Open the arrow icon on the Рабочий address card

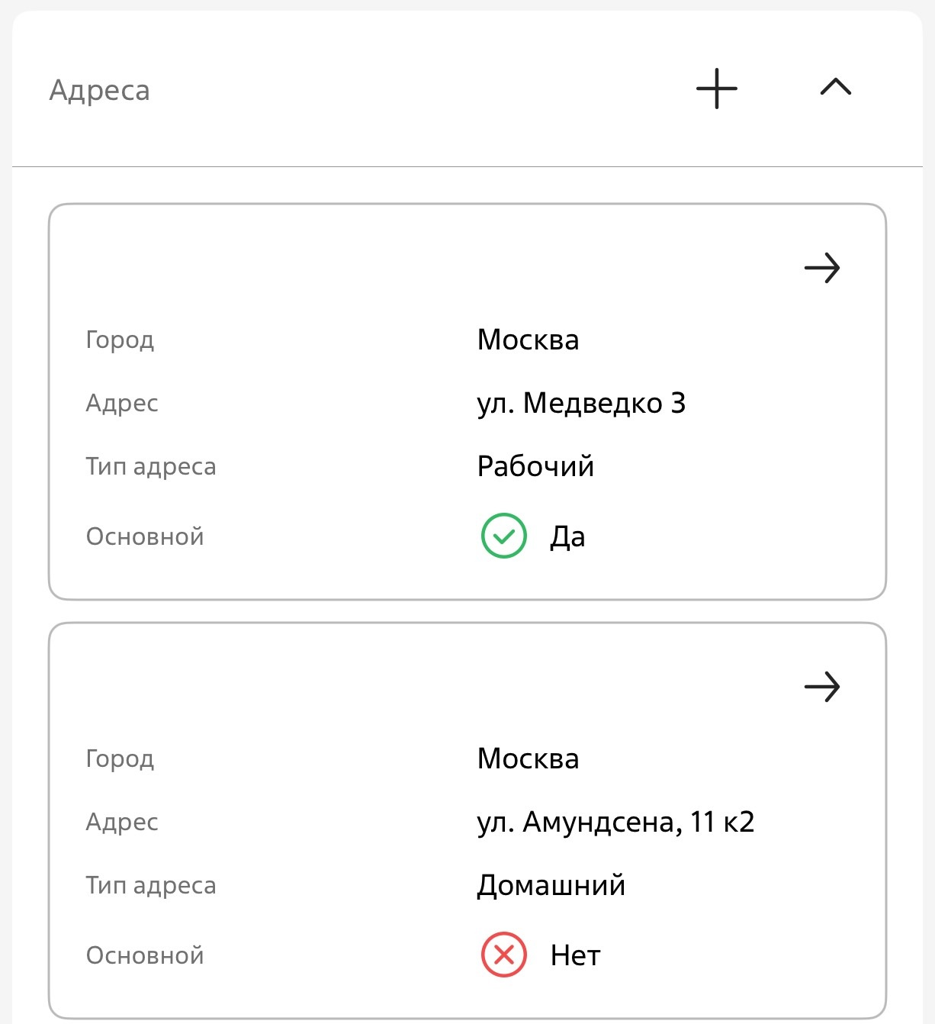[822, 267]
